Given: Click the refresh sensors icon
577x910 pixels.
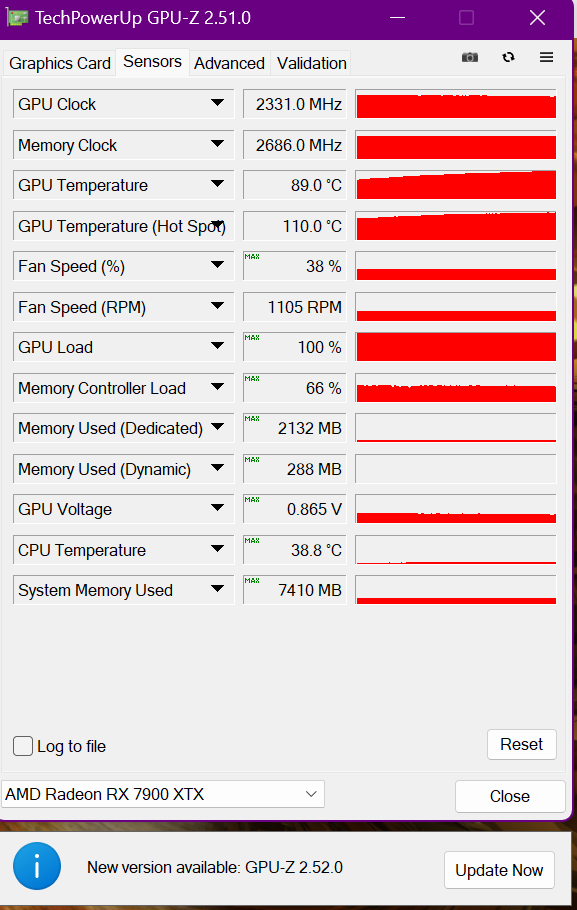Looking at the screenshot, I should pyautogui.click(x=508, y=57).
